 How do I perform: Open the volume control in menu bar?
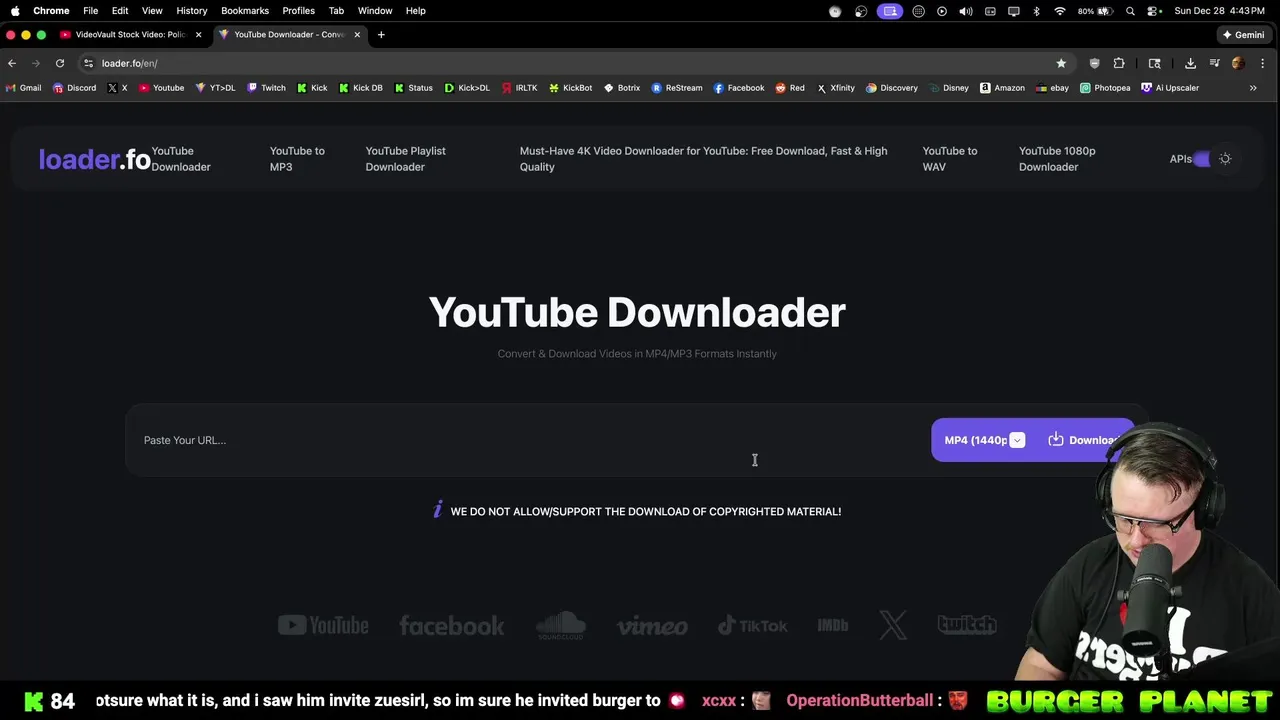click(966, 11)
